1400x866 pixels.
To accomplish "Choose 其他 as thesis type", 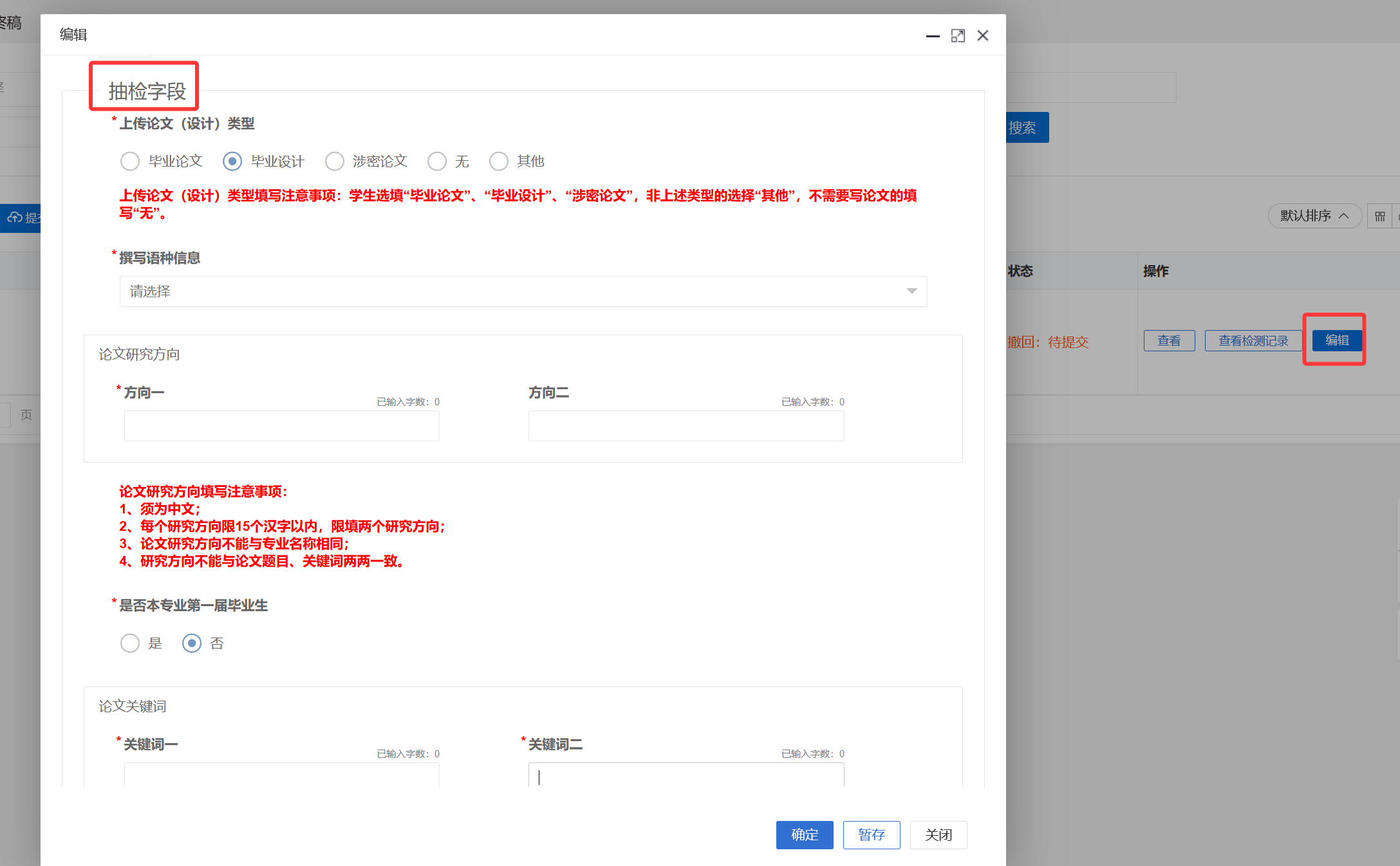I will (499, 161).
